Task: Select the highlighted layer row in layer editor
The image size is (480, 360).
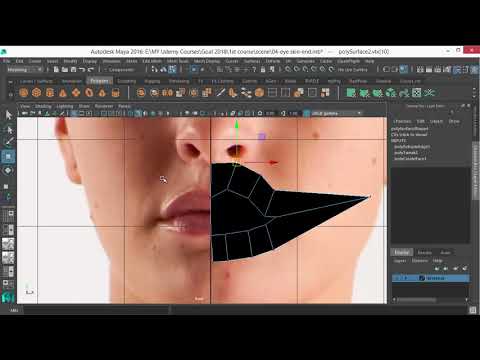Action: (431, 278)
